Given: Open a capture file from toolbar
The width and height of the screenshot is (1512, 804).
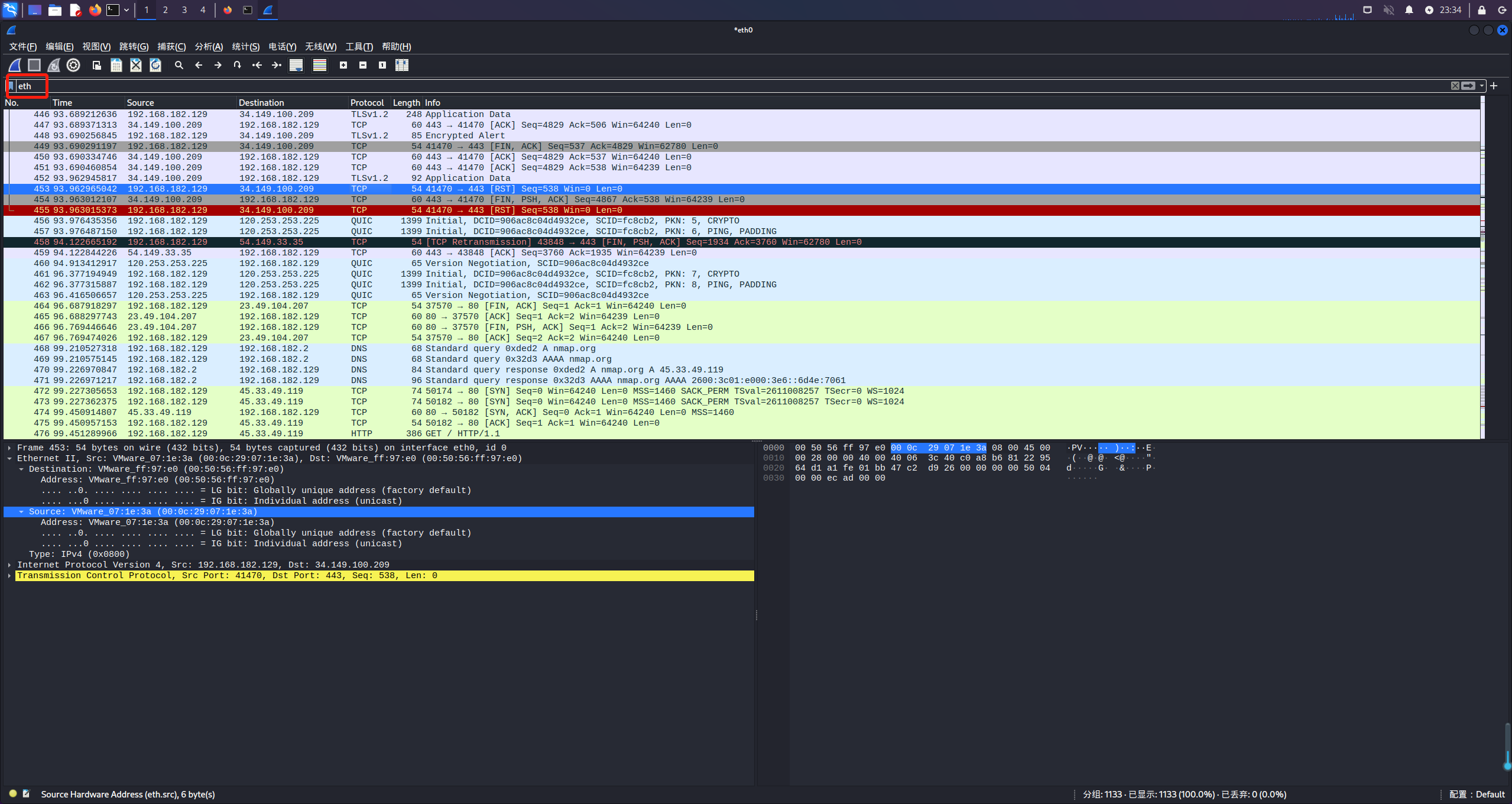Looking at the screenshot, I should click(97, 65).
